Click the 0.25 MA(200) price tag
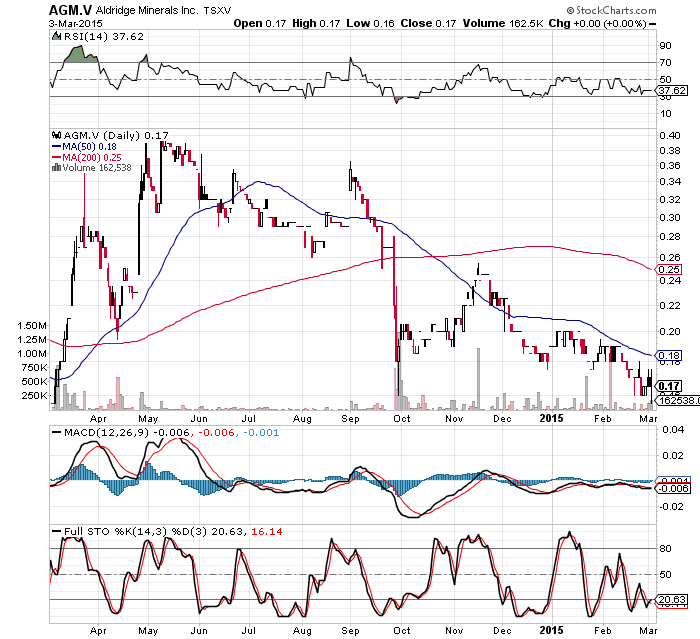This screenshot has width=700, height=639. point(670,270)
